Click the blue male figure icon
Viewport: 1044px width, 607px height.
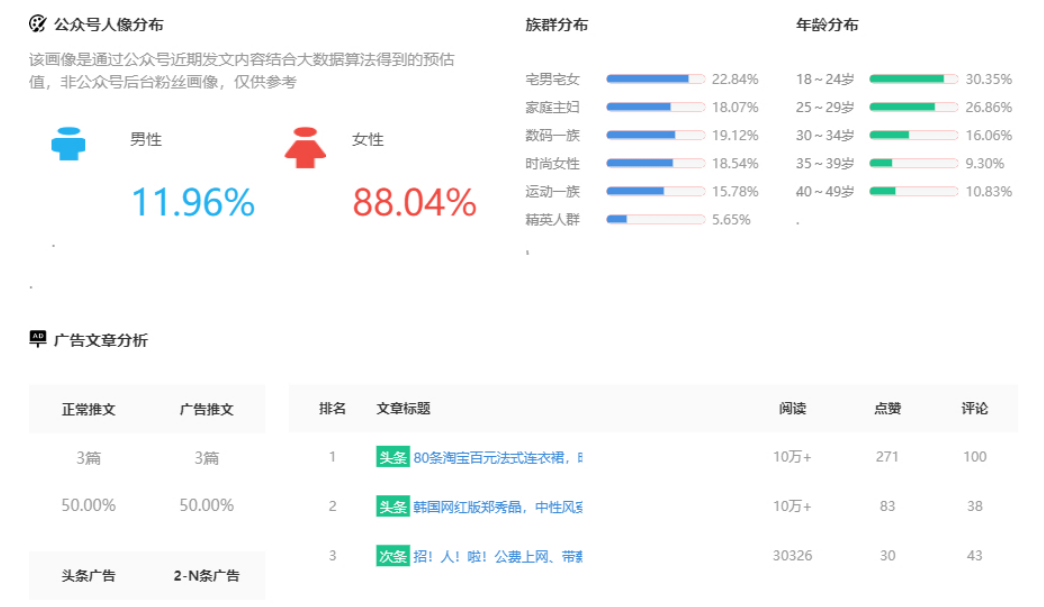click(68, 144)
